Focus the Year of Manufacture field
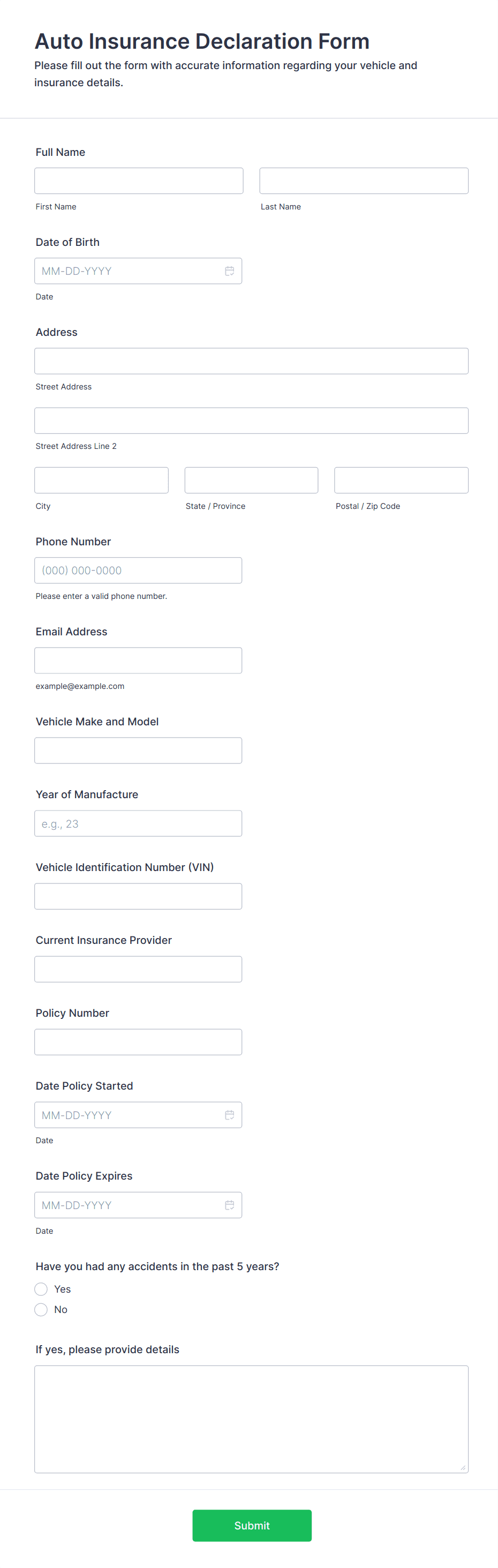Viewport: 498px width, 1568px height. tap(138, 823)
